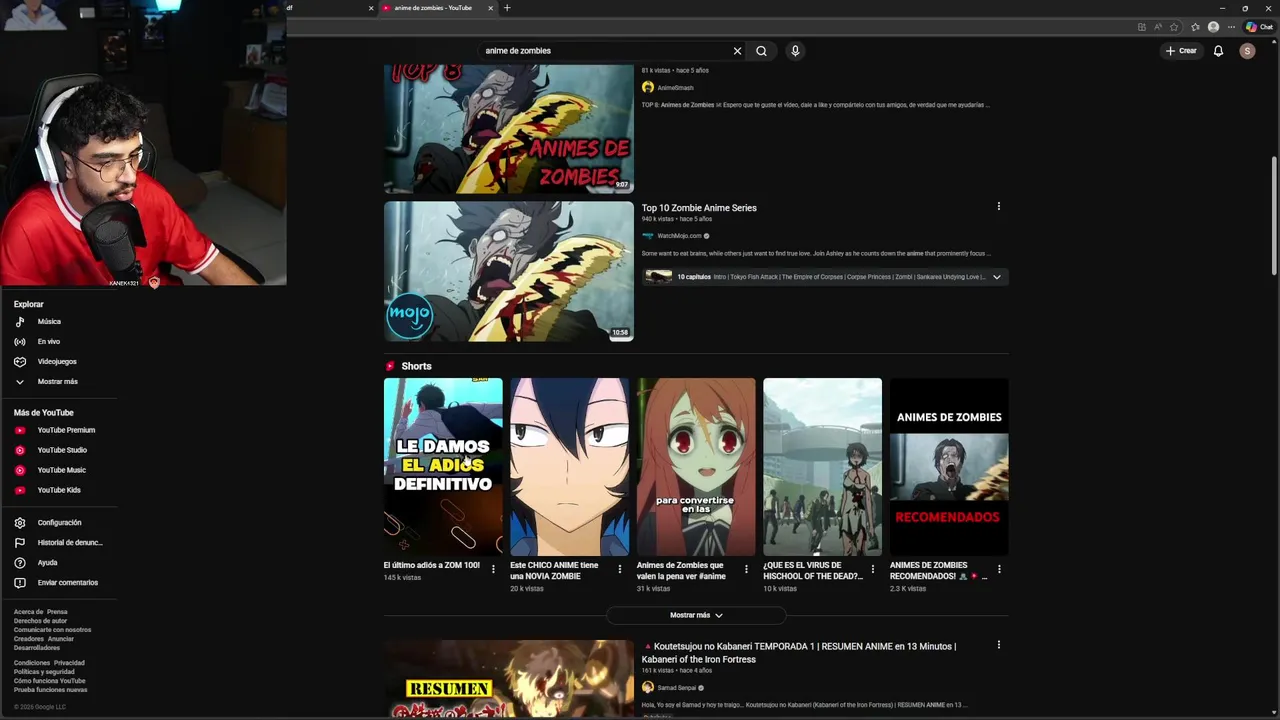Viewport: 1280px width, 720px height.
Task: Play the short 'LE DAMOS EL ADIÓS DEFINITIVO'
Action: pos(443,467)
